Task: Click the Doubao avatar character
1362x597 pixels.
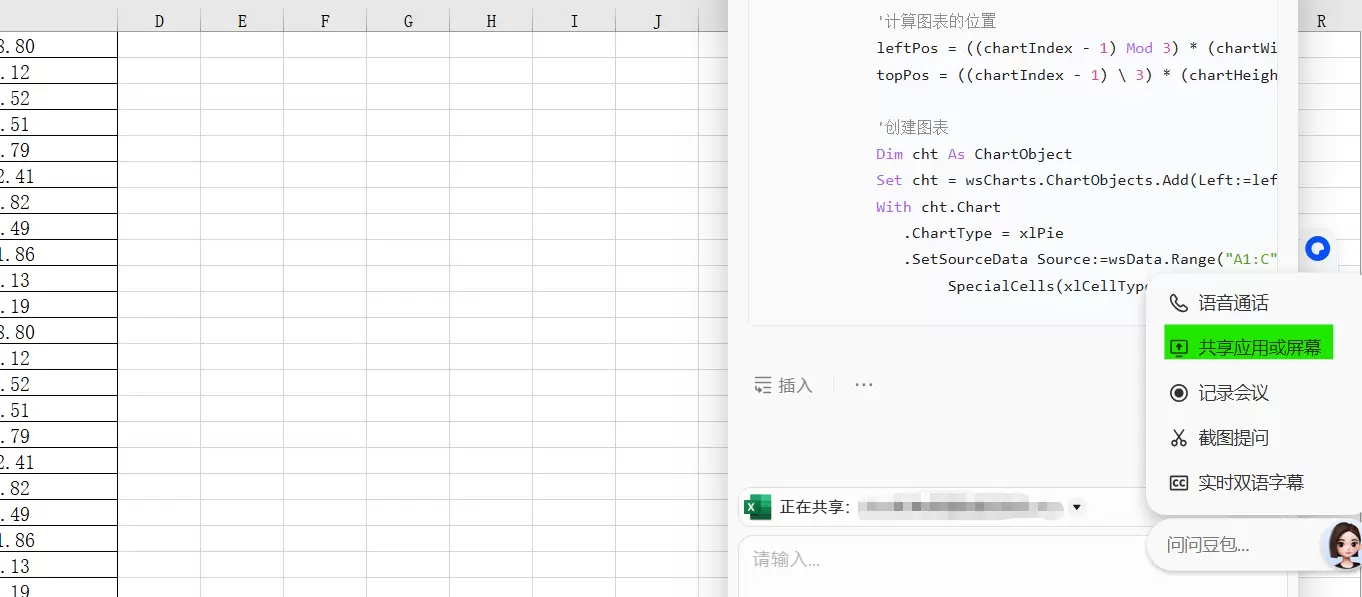Action: (1342, 545)
